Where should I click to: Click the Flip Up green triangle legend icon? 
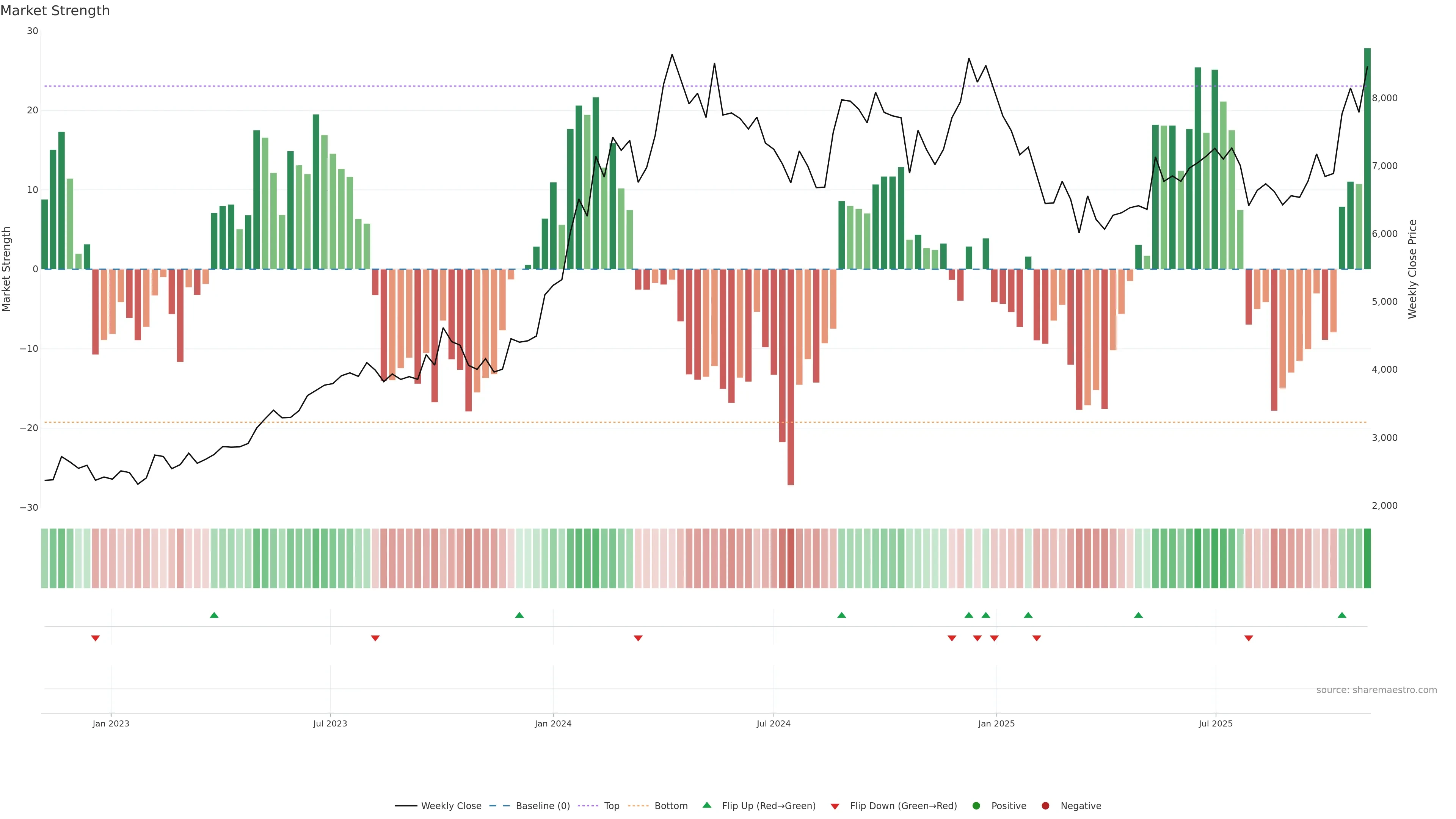pos(706,805)
